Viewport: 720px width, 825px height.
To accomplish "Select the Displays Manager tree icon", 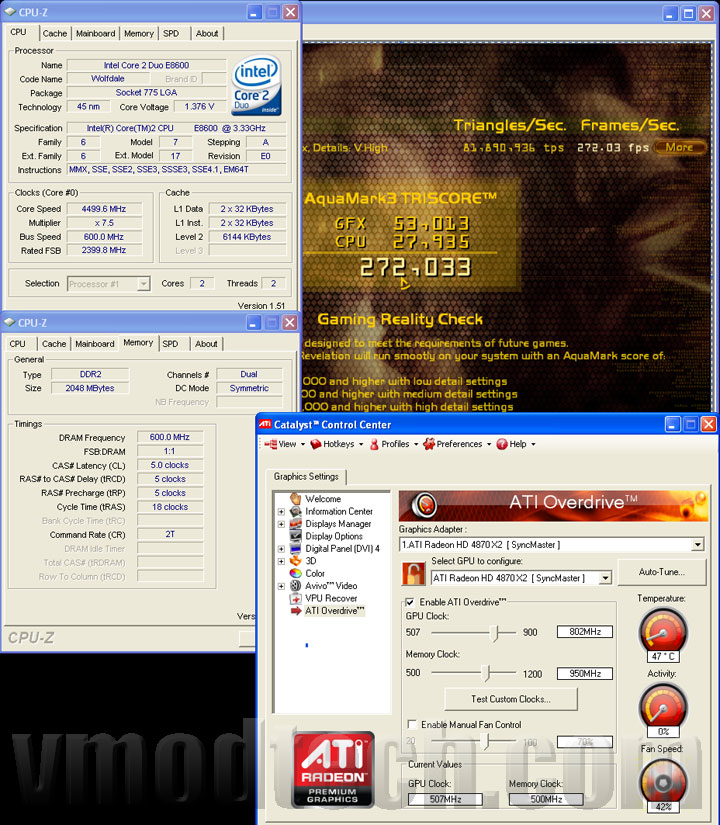I will pos(296,524).
